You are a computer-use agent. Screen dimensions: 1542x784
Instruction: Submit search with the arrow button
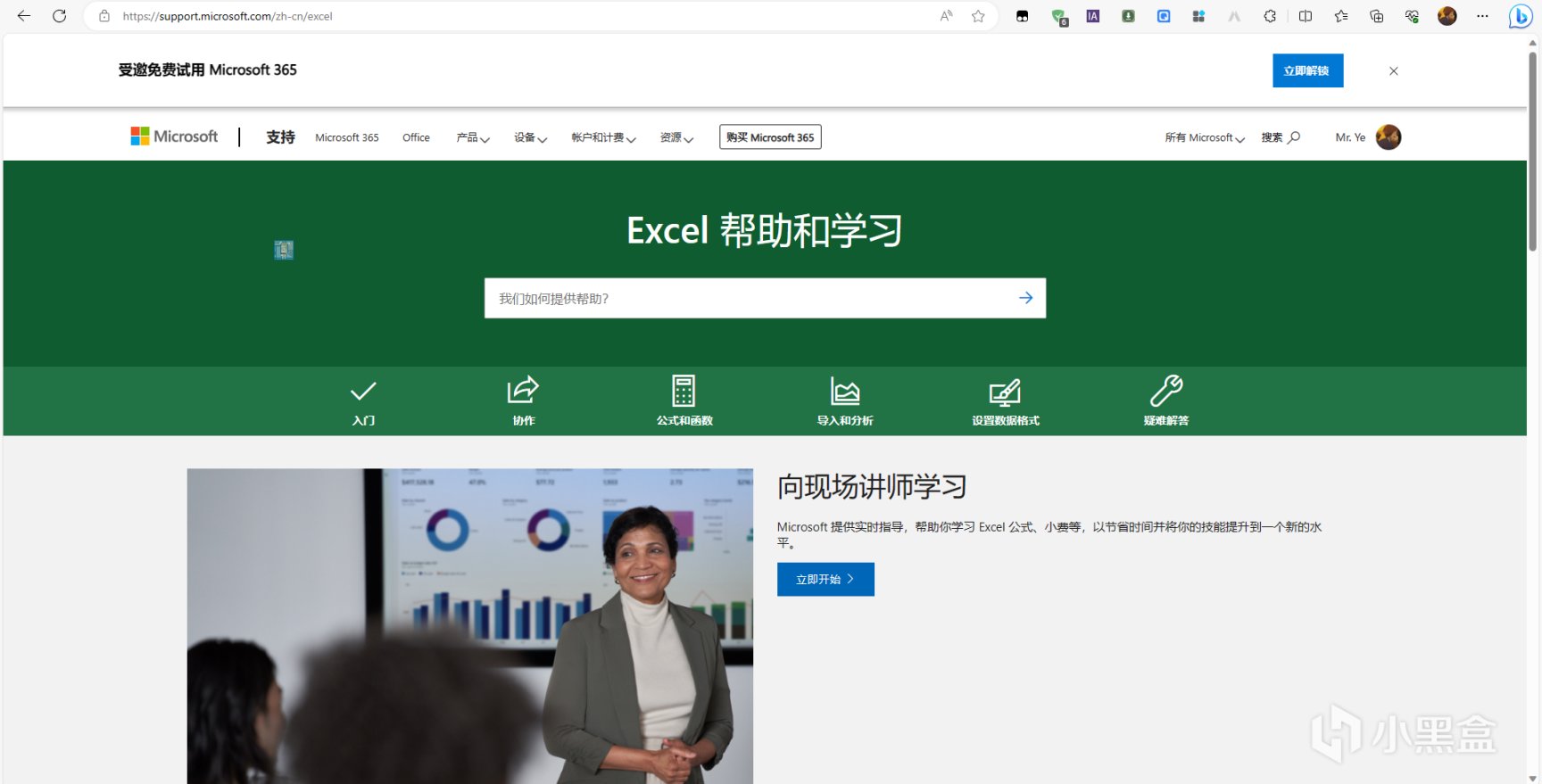point(1026,298)
